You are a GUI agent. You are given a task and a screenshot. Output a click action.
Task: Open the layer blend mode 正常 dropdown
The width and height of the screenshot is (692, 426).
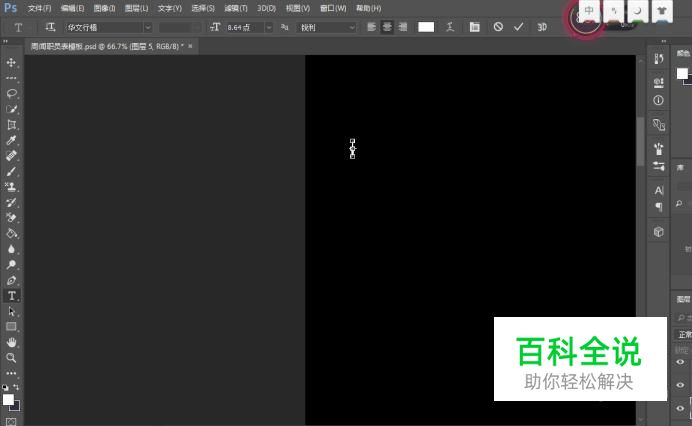(x=684, y=334)
